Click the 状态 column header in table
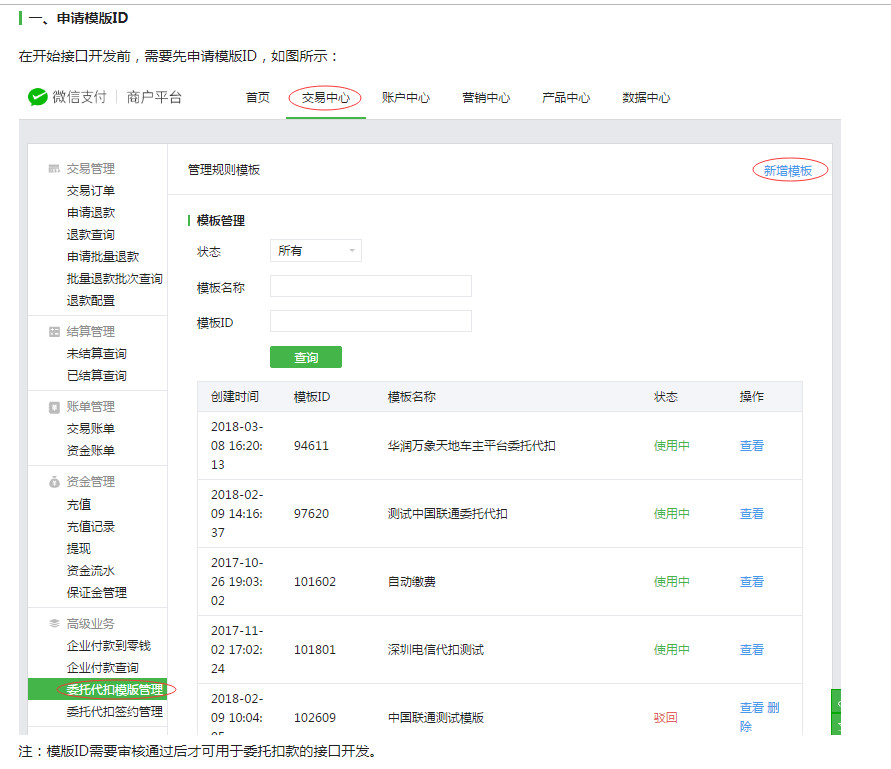Screen dimensions: 891x769 point(665,397)
